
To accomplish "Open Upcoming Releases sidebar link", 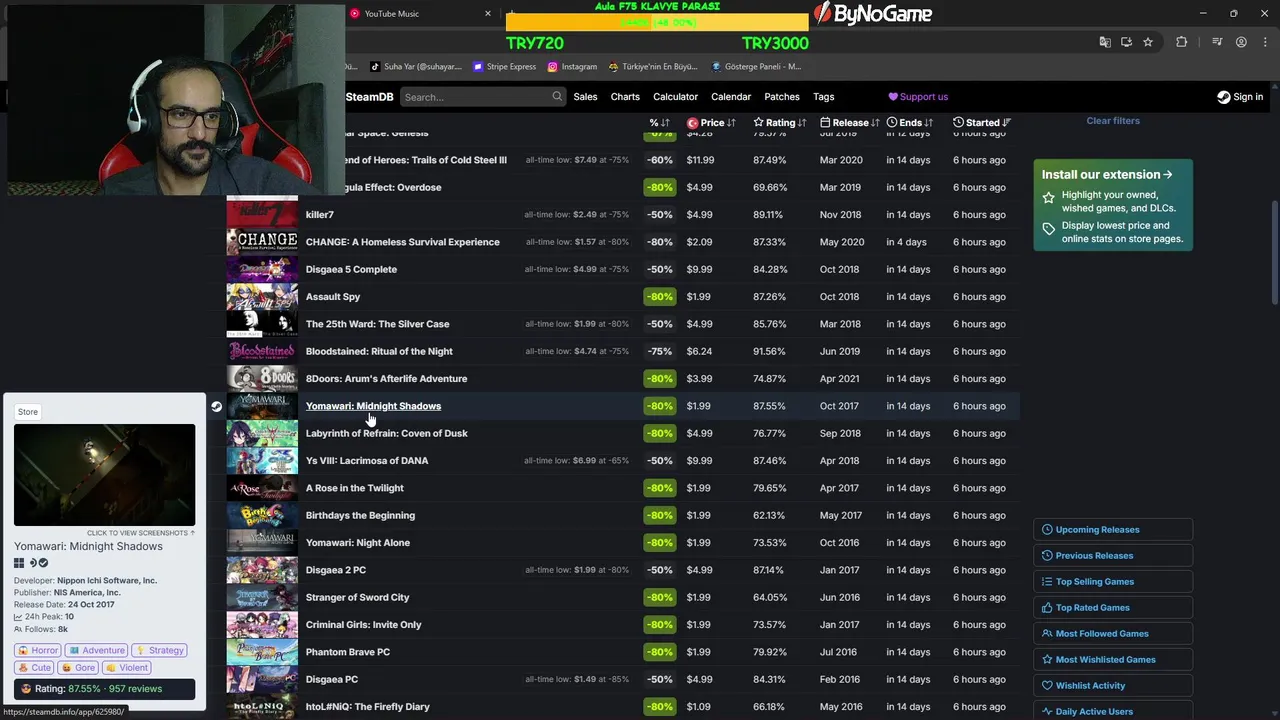I will [x=1113, y=530].
